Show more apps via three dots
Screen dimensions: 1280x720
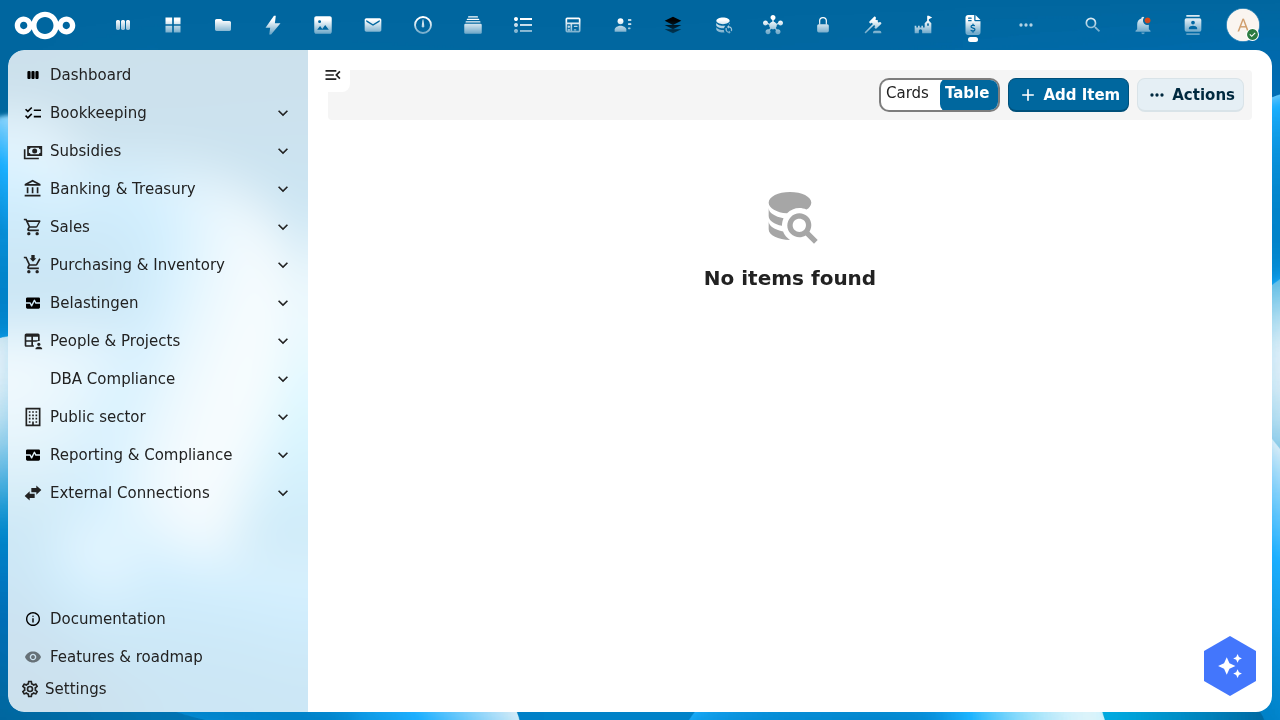[x=1026, y=25]
